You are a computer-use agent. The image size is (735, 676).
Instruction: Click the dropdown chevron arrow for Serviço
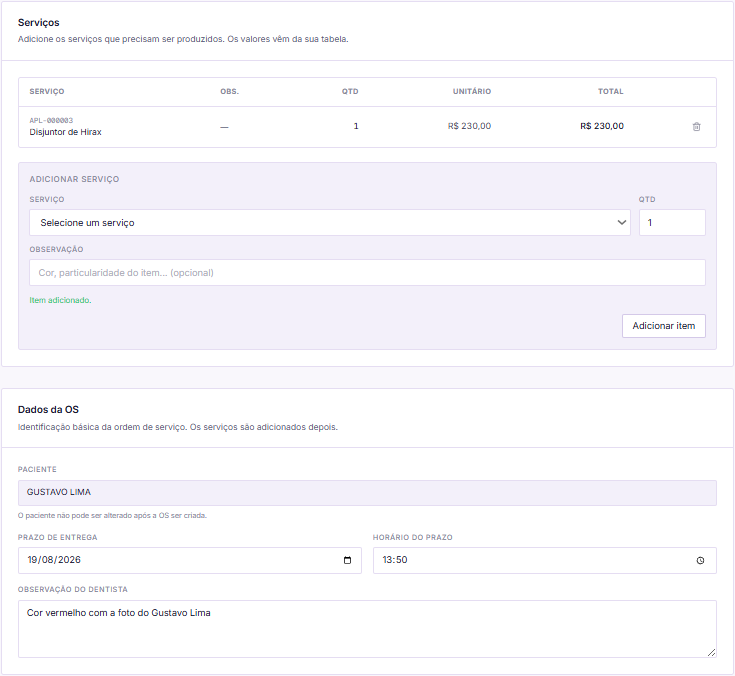tap(622, 223)
